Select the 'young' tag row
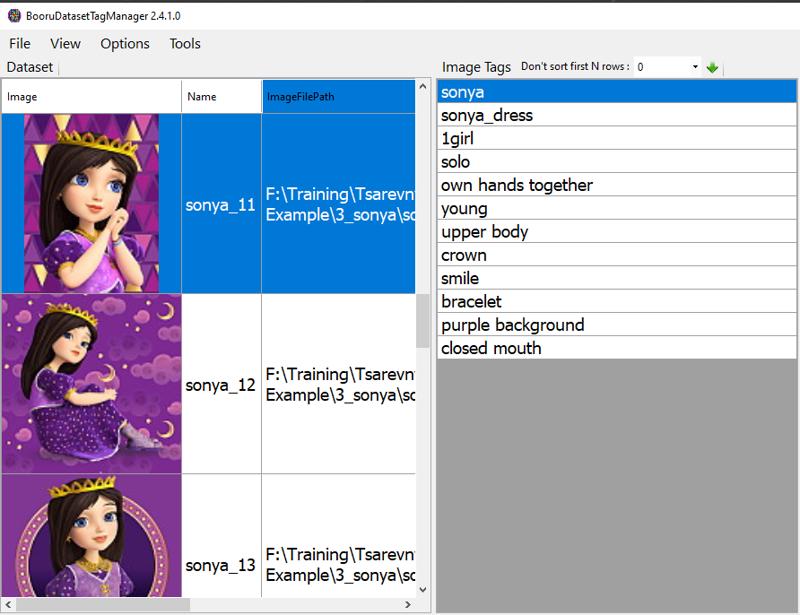Image resolution: width=800 pixels, height=615 pixels. pos(616,208)
